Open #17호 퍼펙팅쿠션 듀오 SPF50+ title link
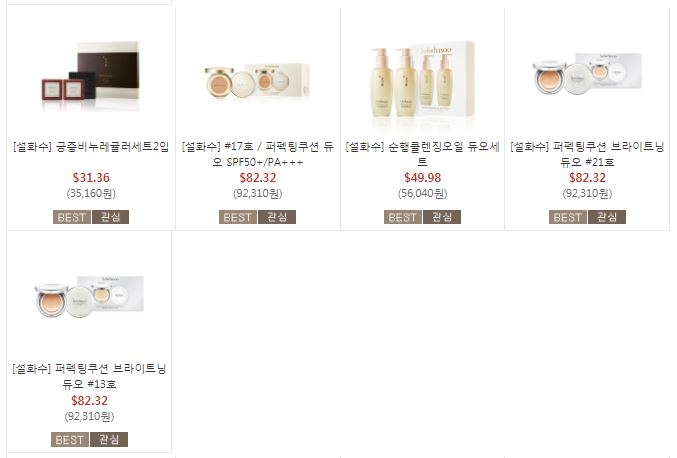 click(x=258, y=154)
